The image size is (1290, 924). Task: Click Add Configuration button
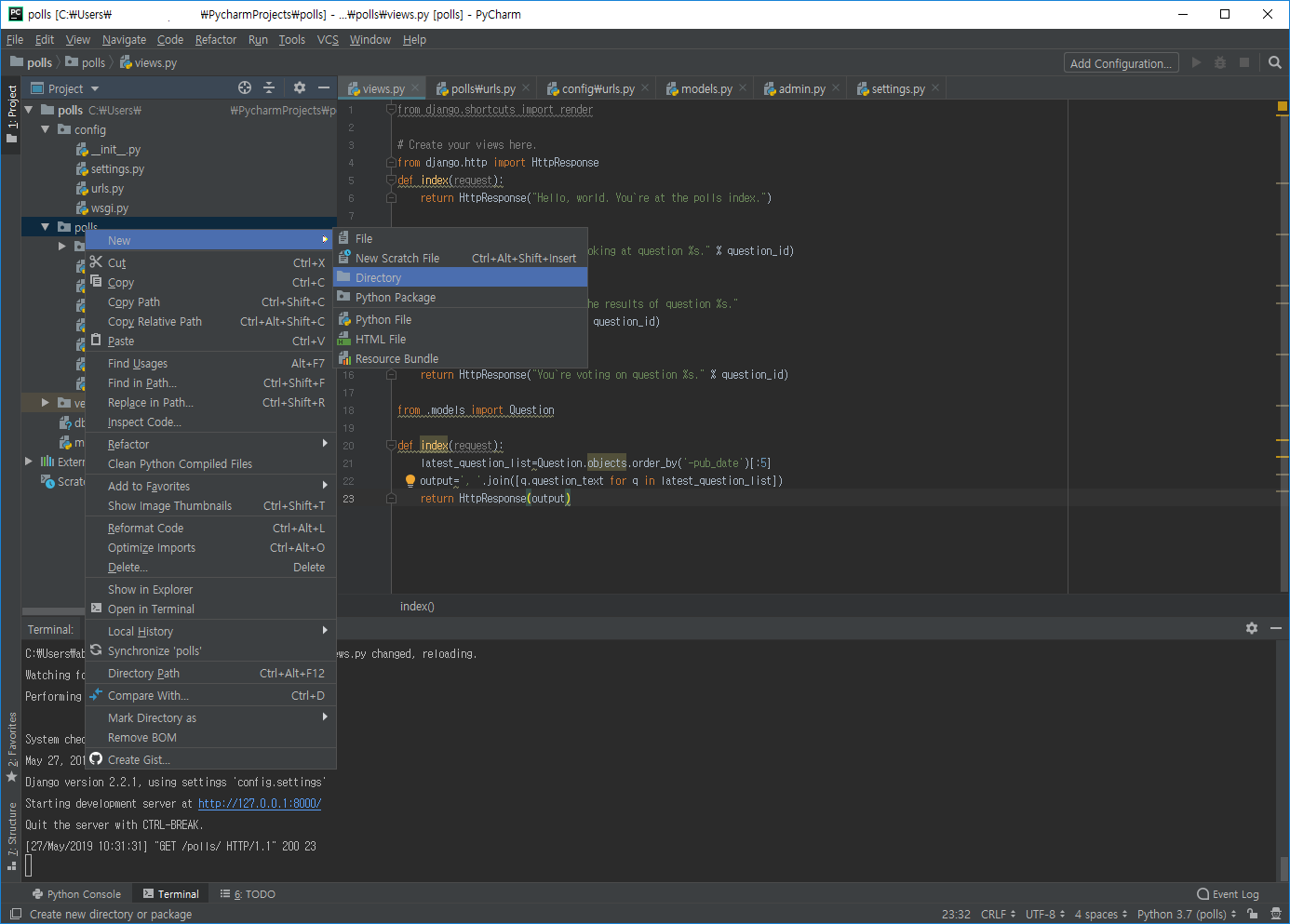[1121, 63]
